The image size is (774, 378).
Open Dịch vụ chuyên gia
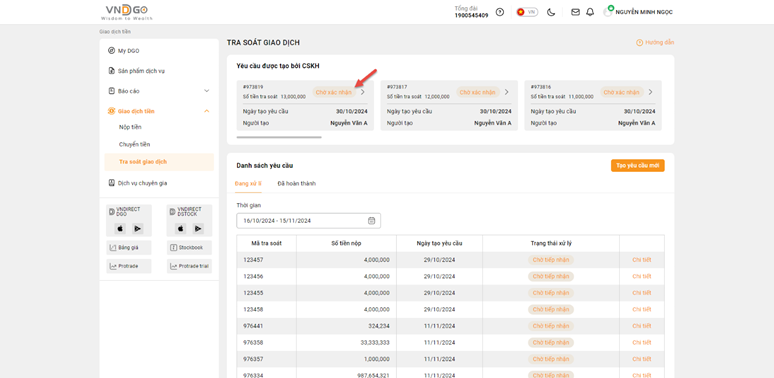click(x=142, y=183)
